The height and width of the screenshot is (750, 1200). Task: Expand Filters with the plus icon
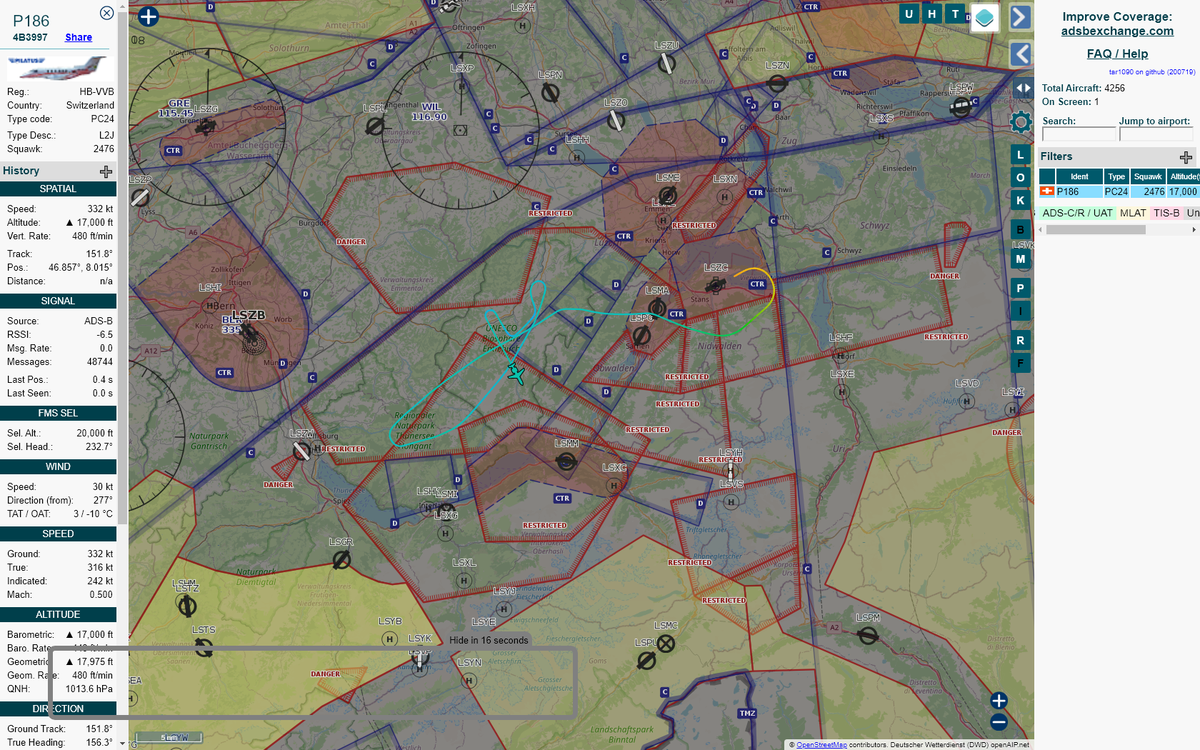[x=1186, y=157]
